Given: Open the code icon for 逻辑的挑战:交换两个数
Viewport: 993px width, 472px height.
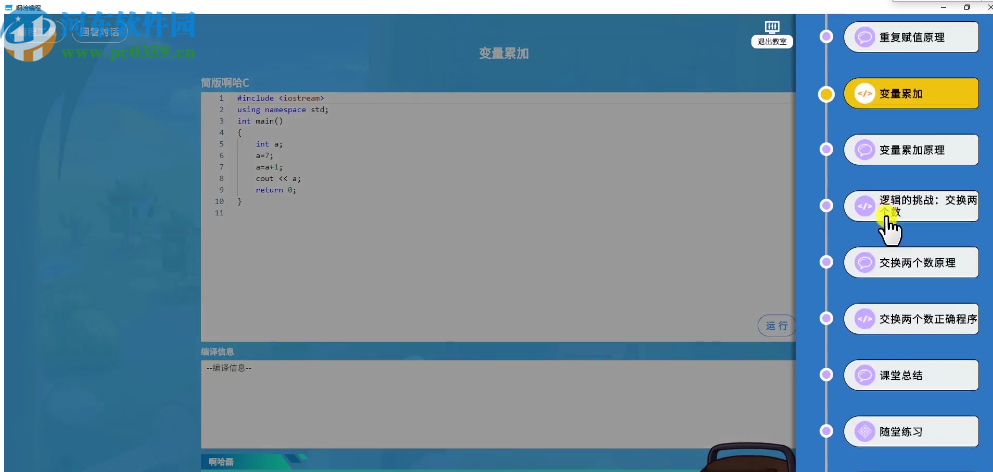Looking at the screenshot, I should pos(864,206).
